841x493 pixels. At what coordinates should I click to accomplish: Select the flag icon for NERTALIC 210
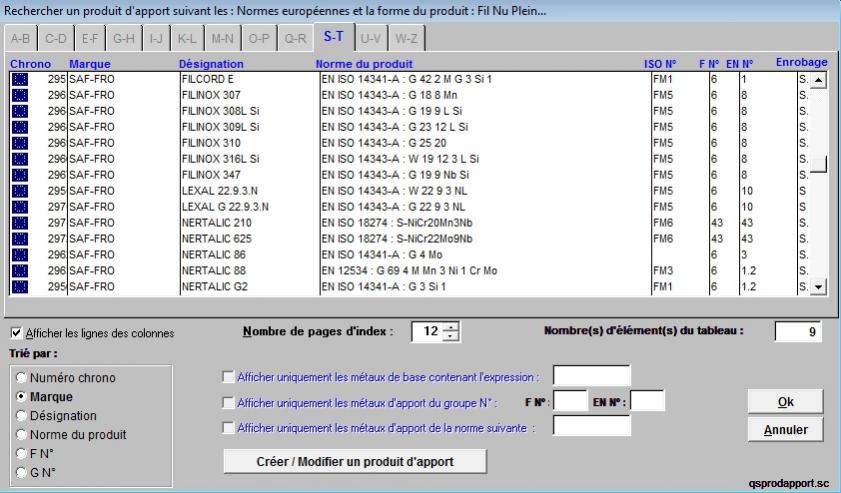pos(19,223)
